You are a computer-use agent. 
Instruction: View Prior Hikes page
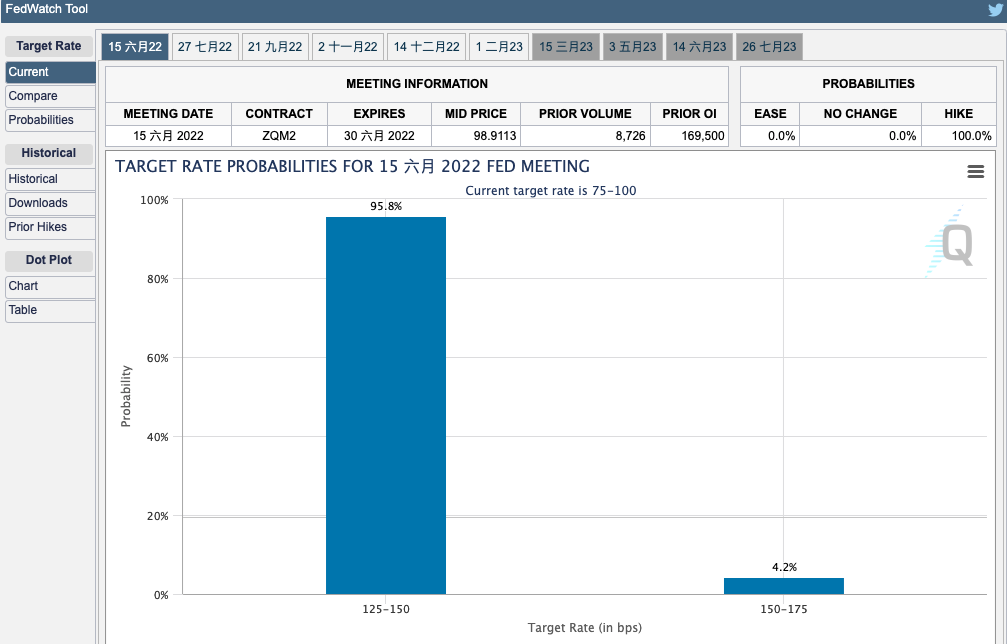point(51,227)
